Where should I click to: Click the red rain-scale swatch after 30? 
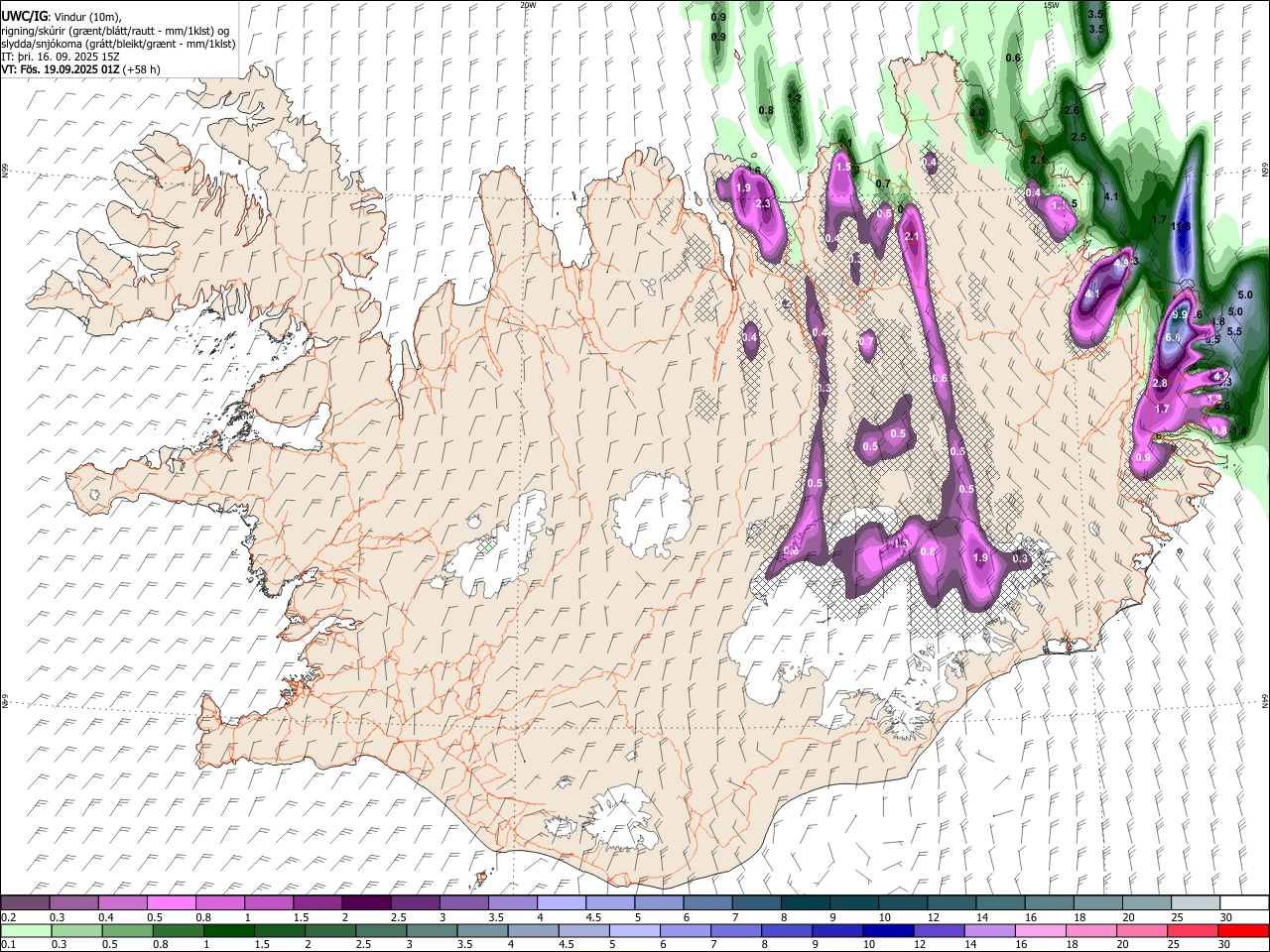pyautogui.click(x=1243, y=931)
